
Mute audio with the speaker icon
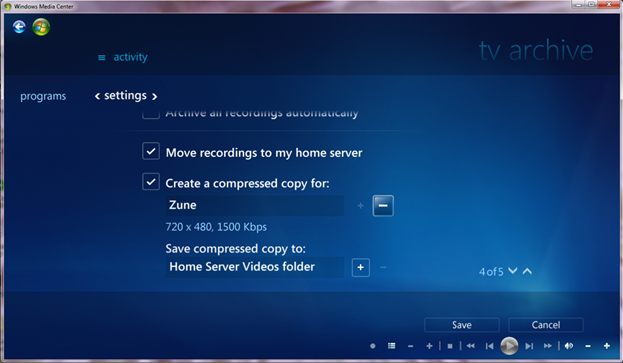tap(569, 346)
